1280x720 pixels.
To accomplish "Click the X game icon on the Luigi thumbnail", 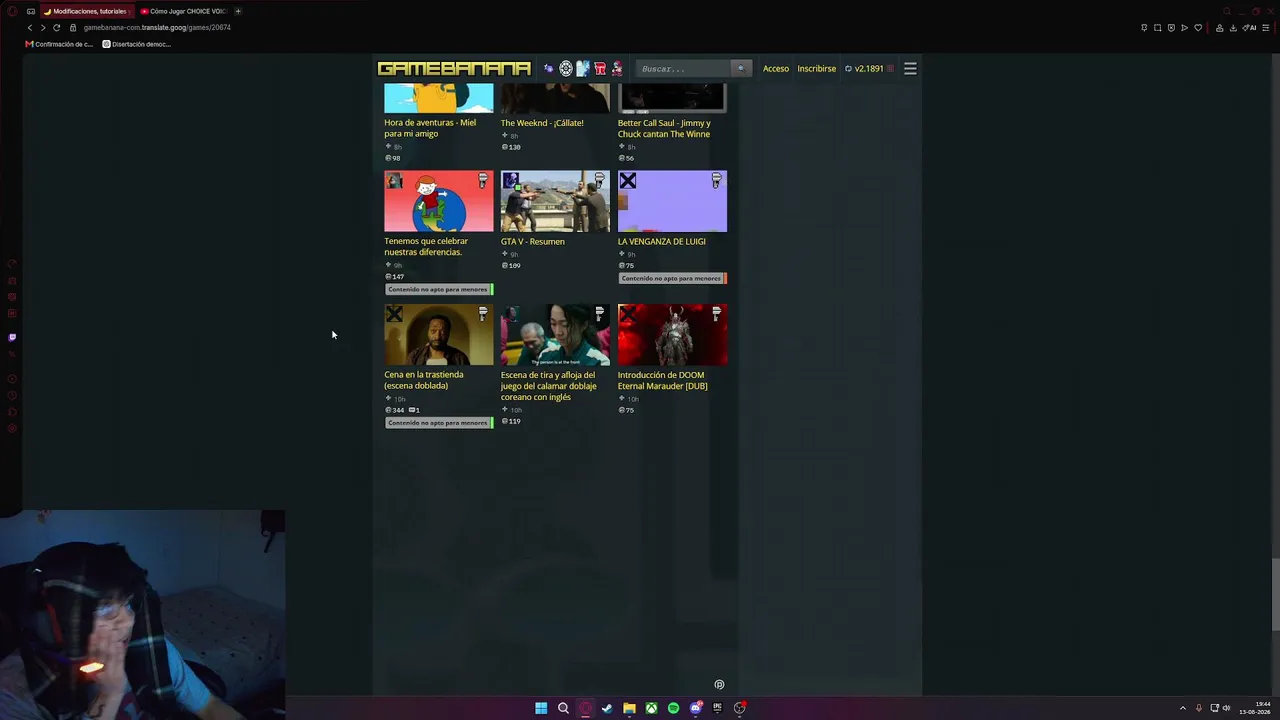I will pos(628,181).
